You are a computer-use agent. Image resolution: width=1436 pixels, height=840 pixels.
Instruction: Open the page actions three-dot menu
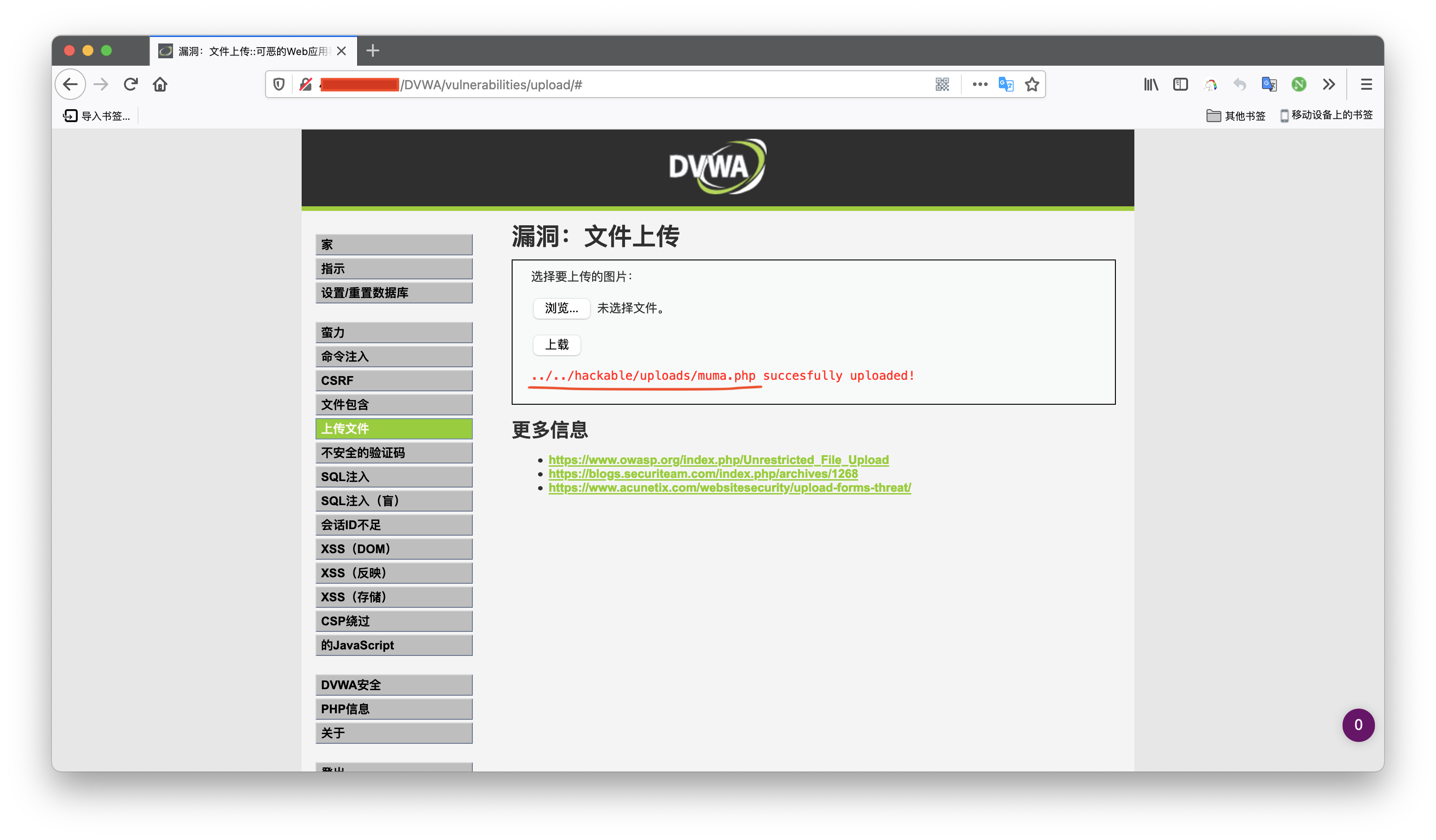coord(979,84)
